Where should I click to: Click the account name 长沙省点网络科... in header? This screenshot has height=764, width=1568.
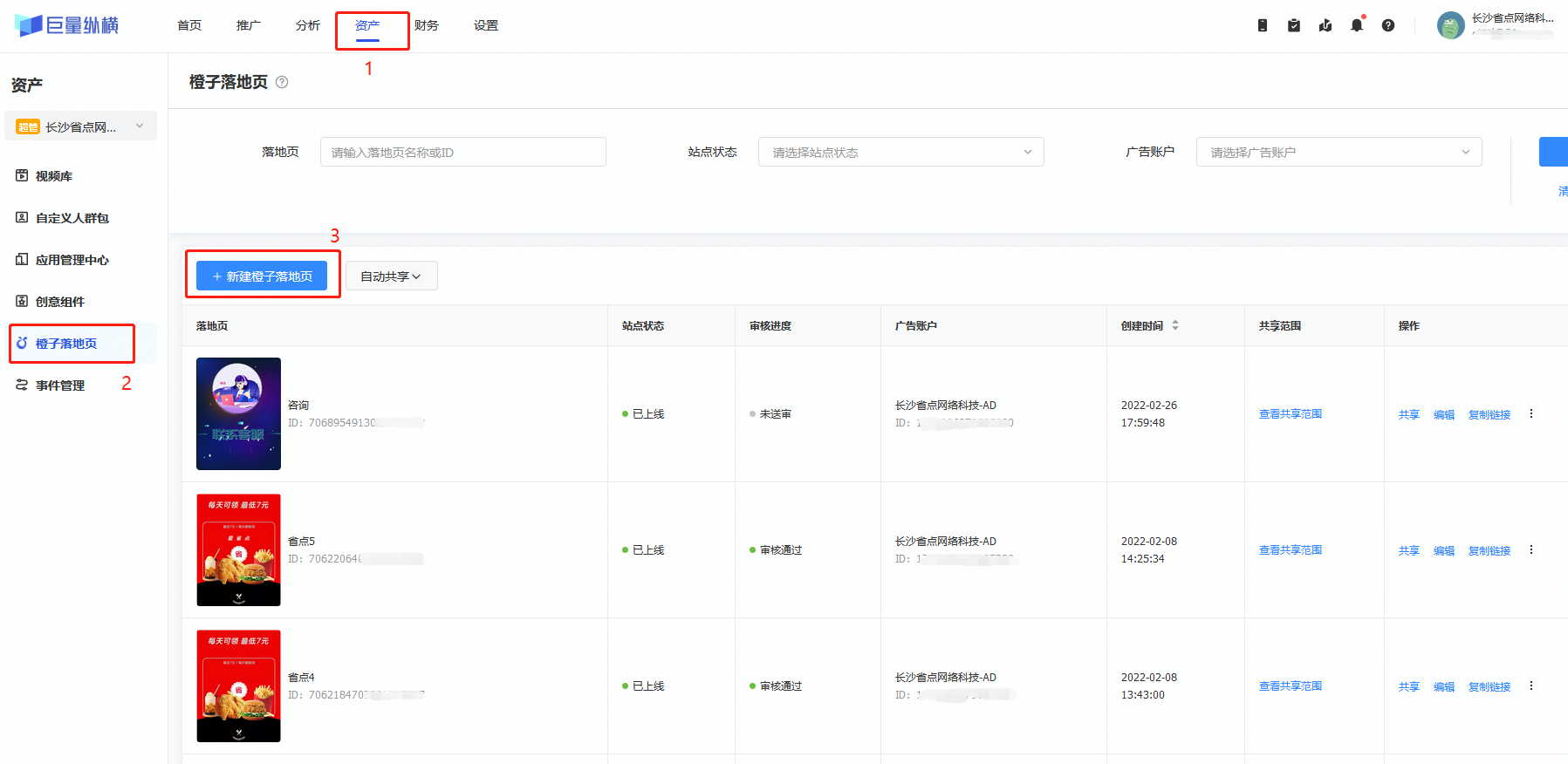coord(1512,18)
